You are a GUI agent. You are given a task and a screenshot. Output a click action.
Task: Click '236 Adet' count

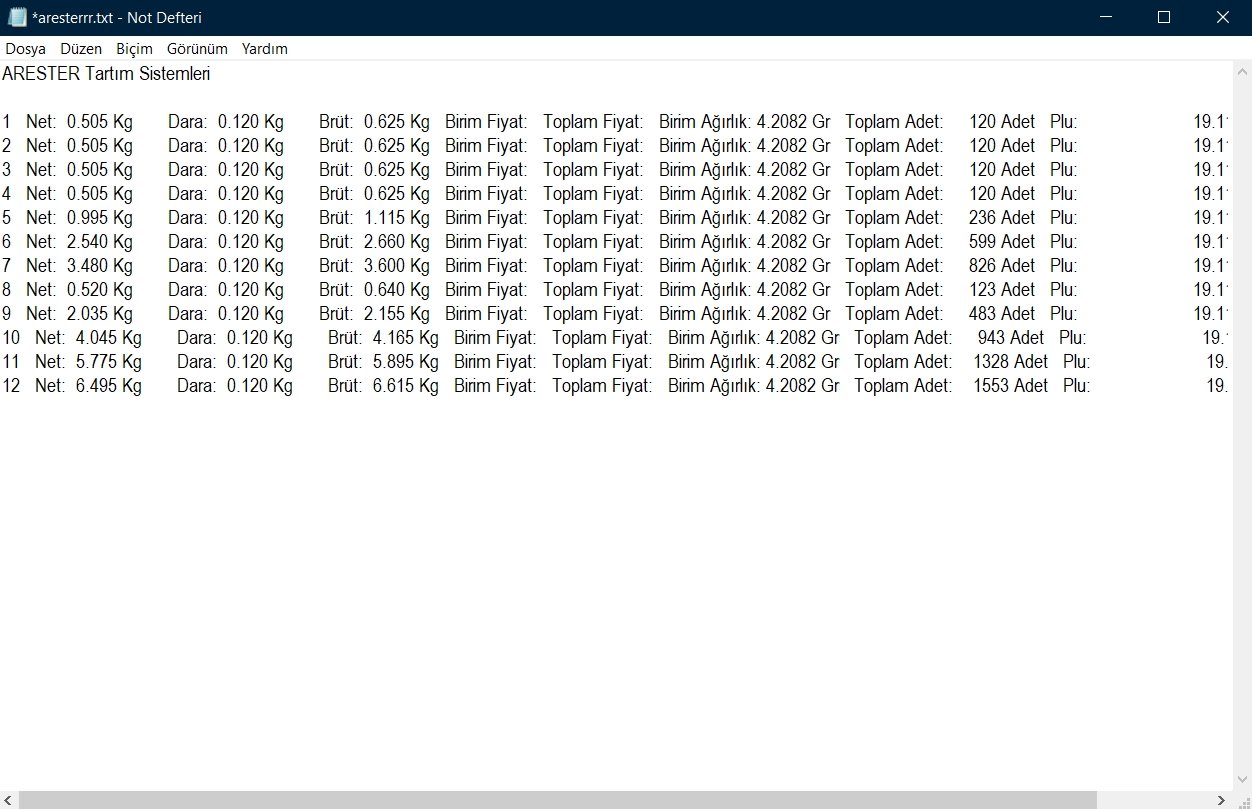1002,217
